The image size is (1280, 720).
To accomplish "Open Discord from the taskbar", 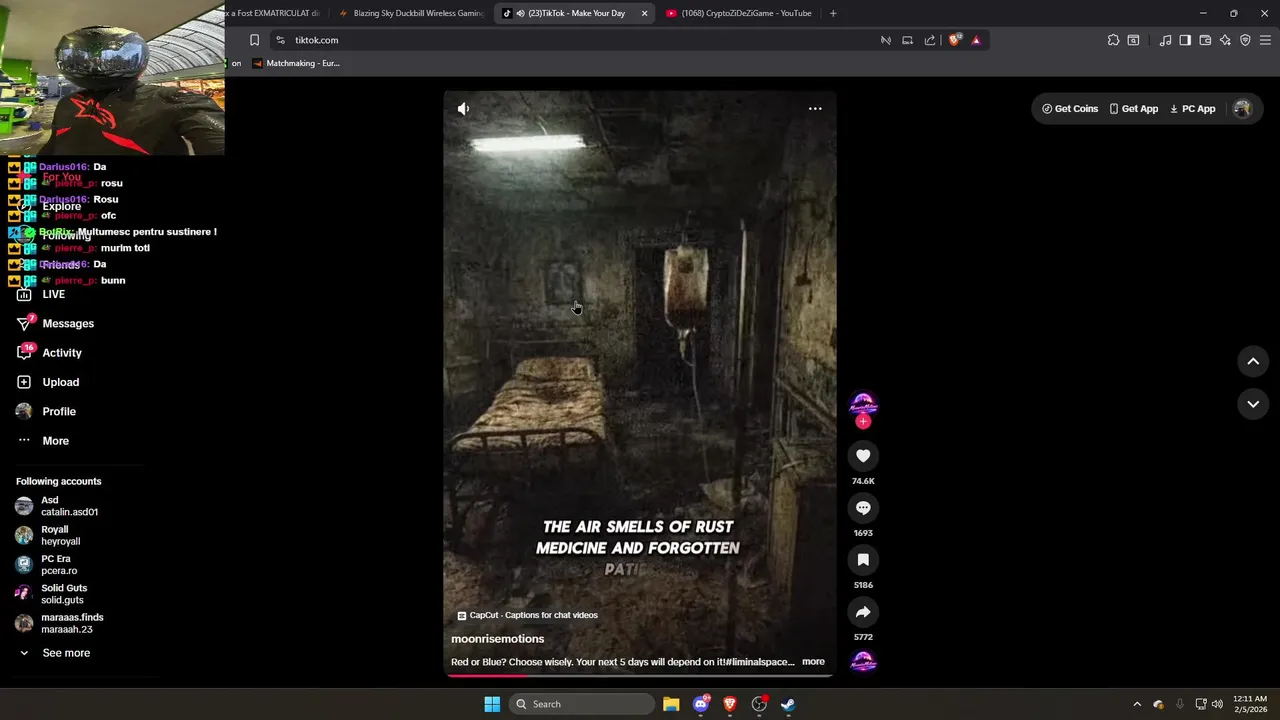I will coord(701,704).
